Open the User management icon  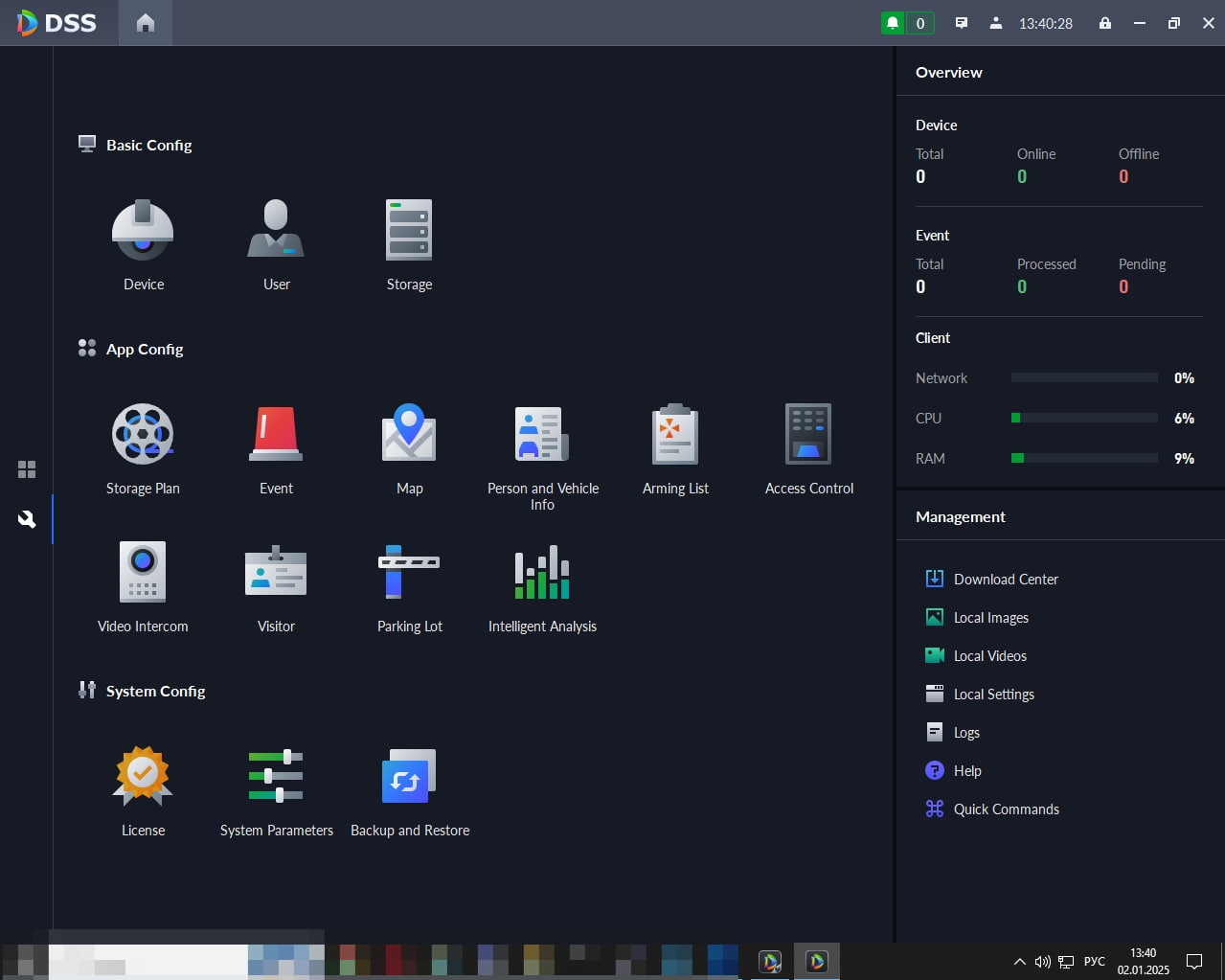pos(276,230)
